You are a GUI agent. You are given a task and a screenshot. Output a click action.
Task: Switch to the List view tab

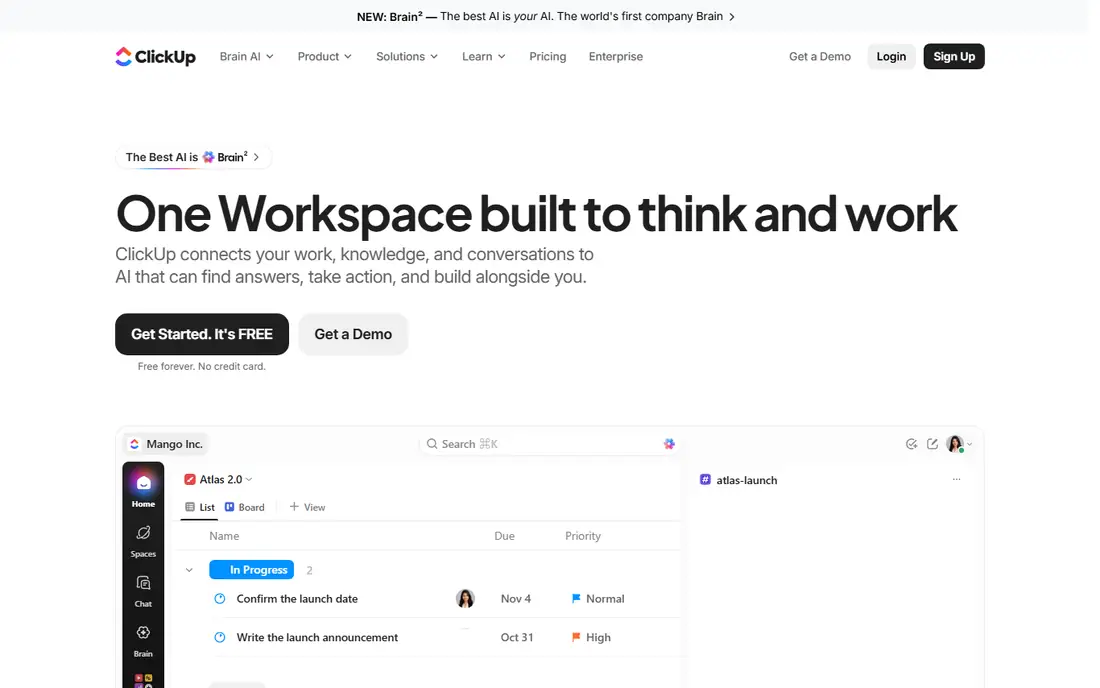pos(200,507)
